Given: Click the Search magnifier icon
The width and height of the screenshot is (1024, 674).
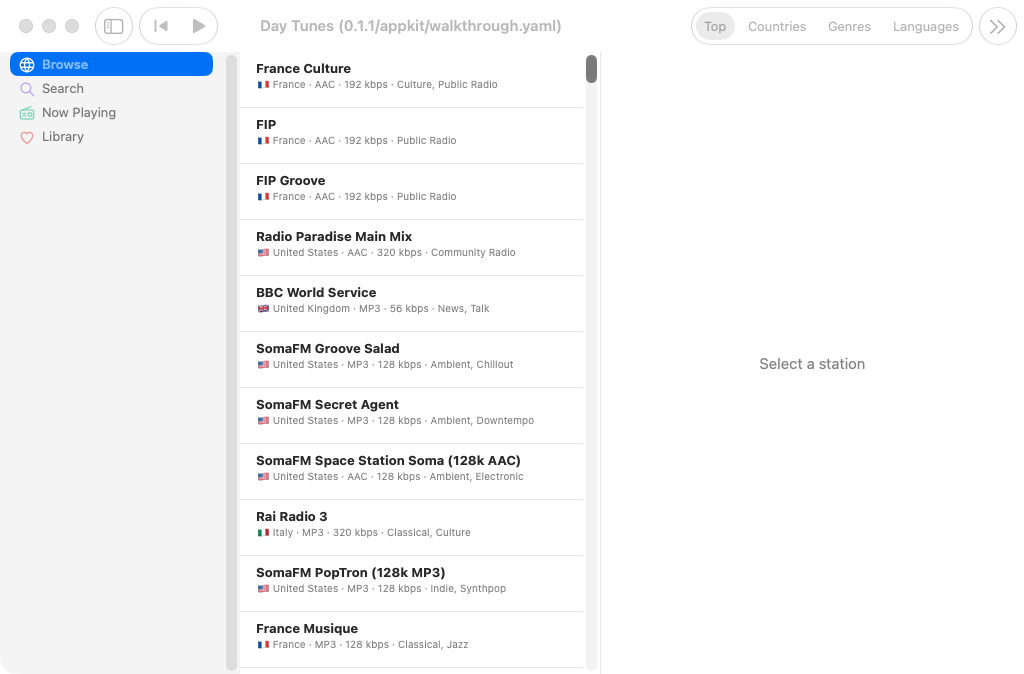Looking at the screenshot, I should tap(27, 89).
